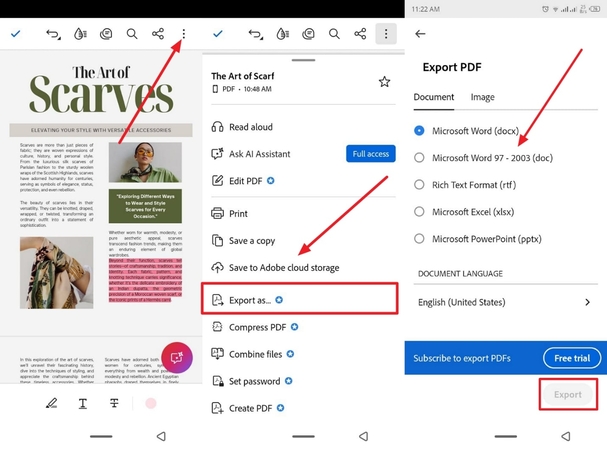Tap the Export button
The image size is (607, 450).
click(x=568, y=395)
